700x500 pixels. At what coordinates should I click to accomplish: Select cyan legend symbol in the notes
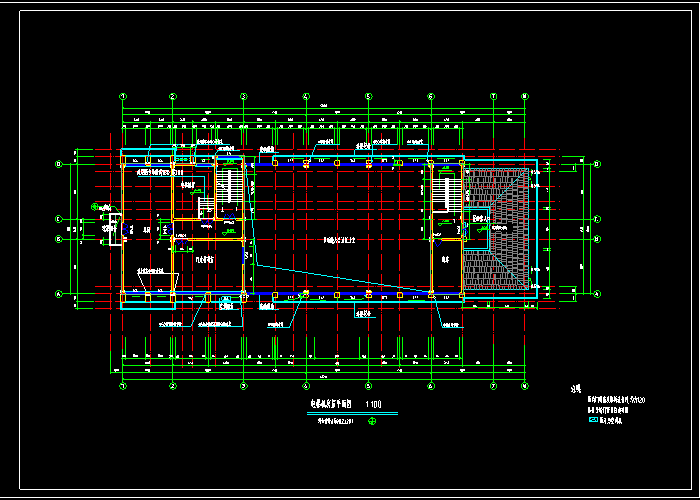point(592,421)
